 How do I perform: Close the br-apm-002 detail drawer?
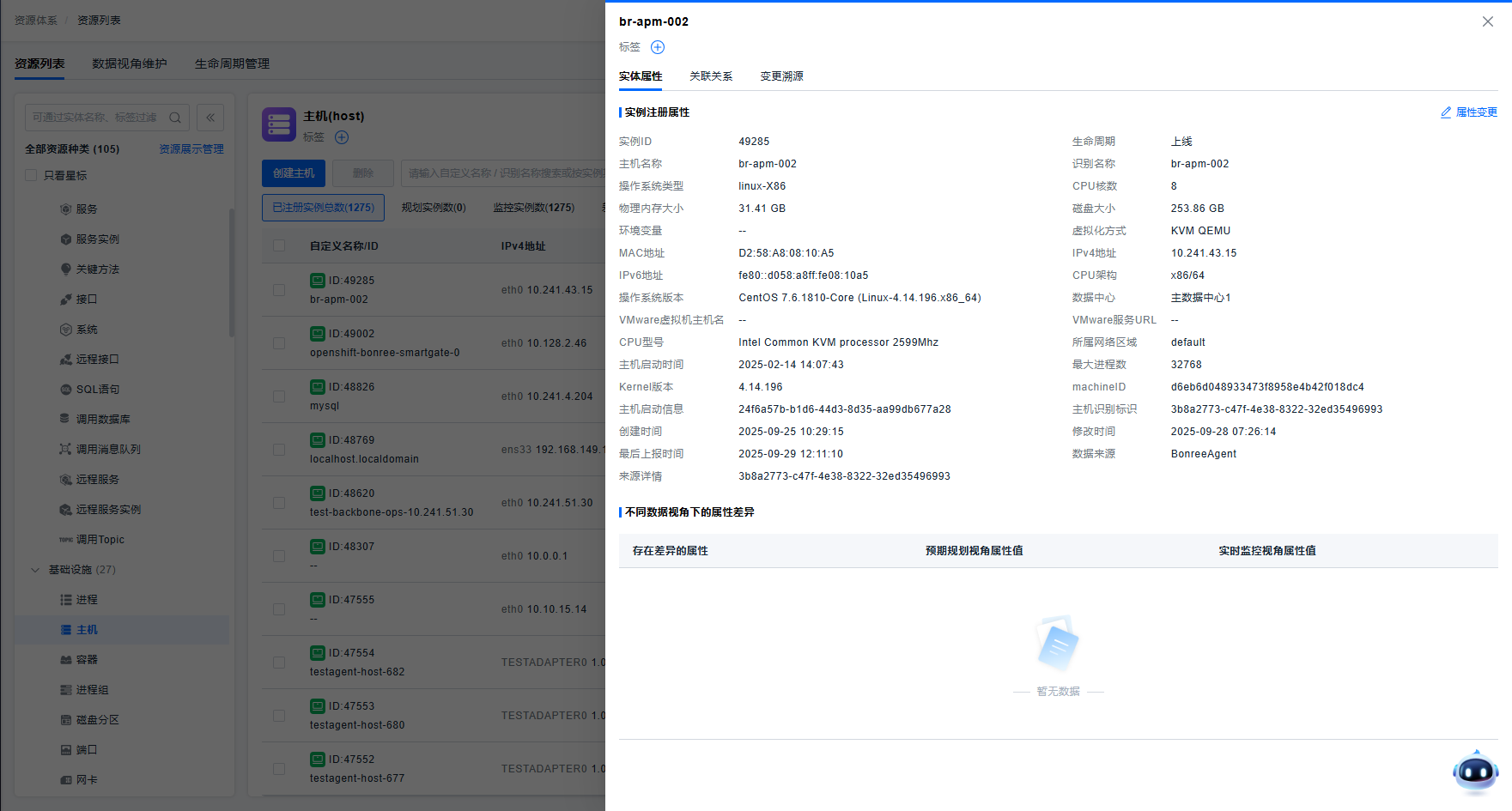coord(1487,21)
